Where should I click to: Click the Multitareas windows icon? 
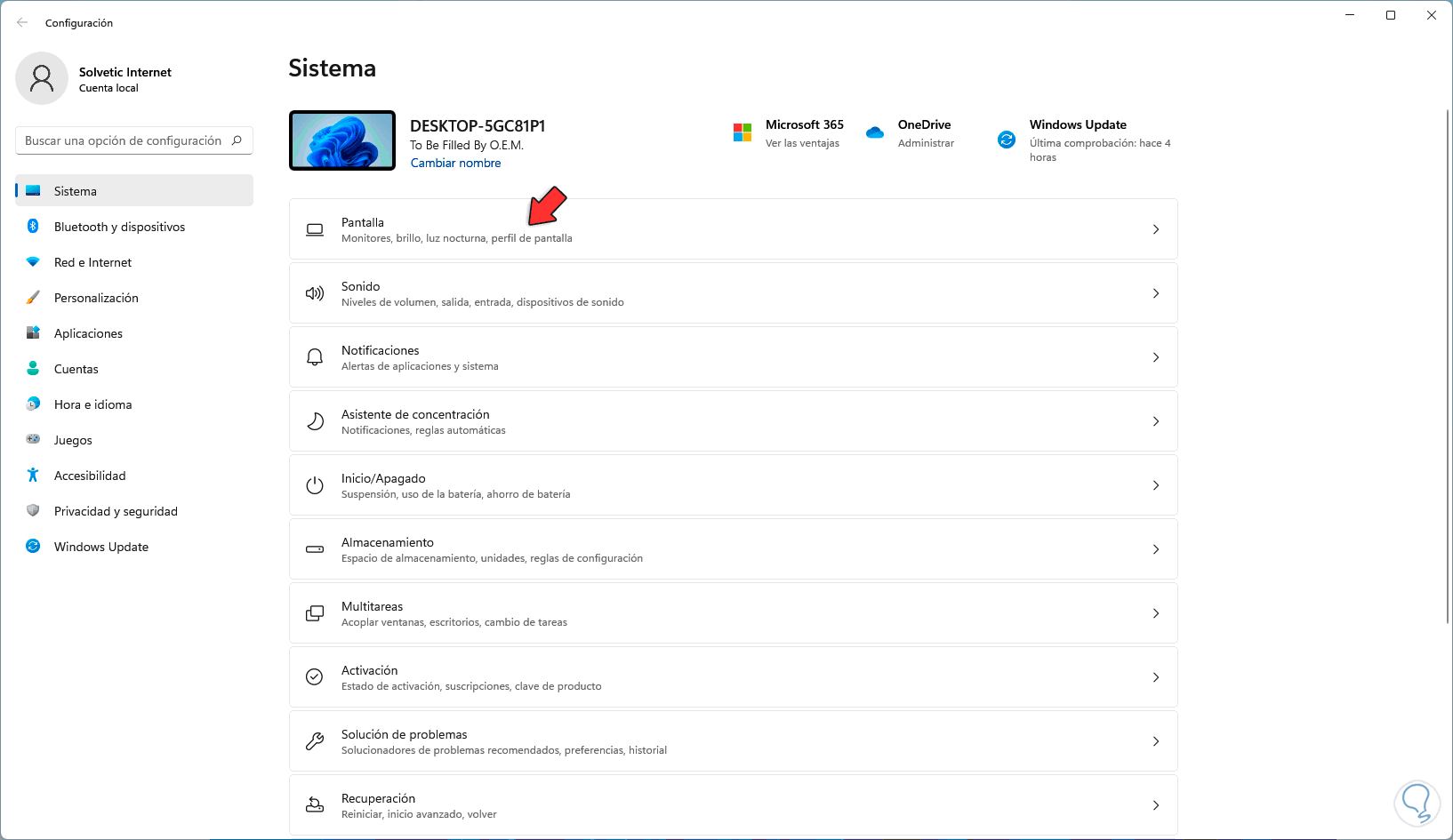click(315, 613)
